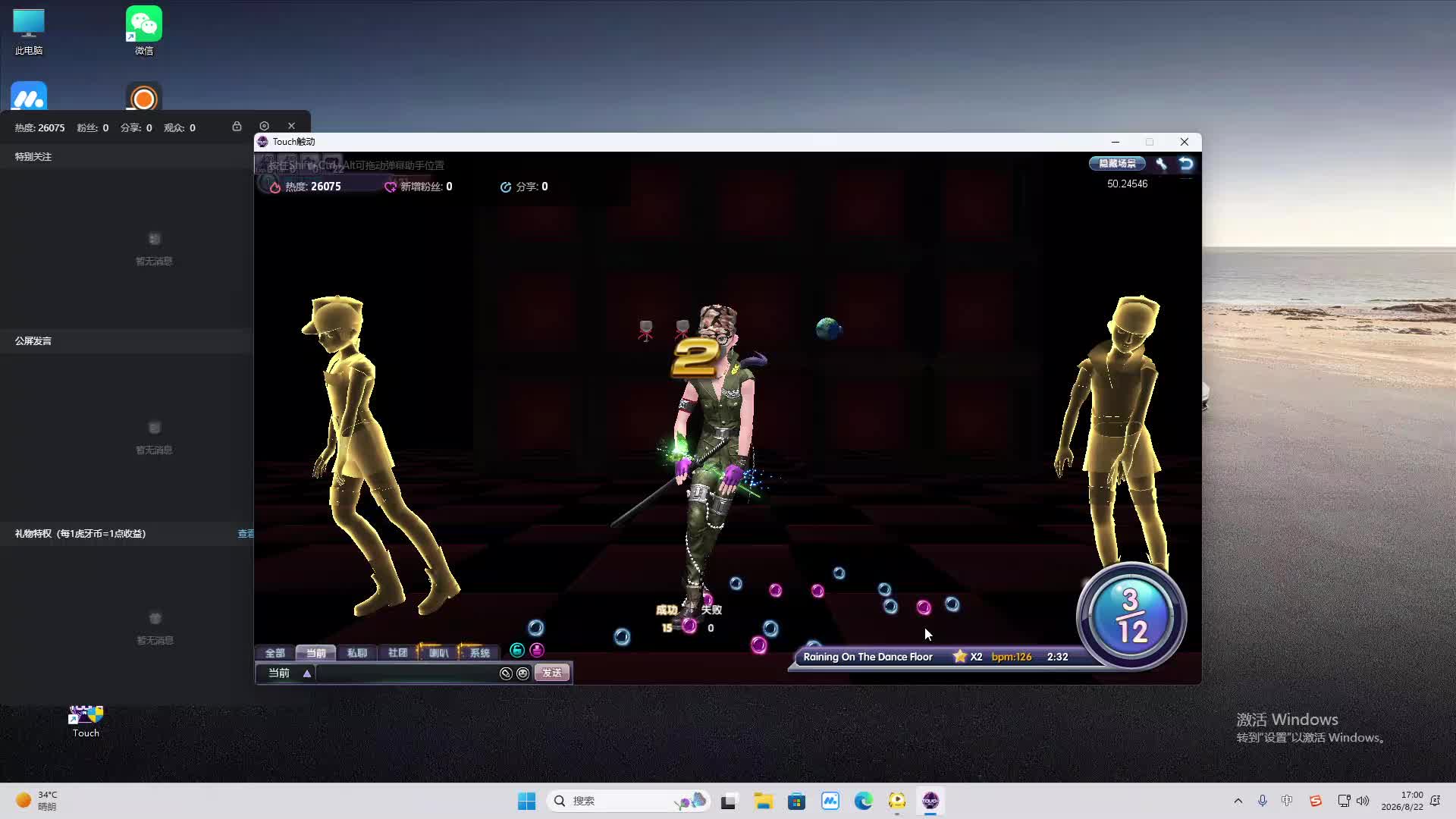Click the teal unlock icon above chat
Viewport: 1456px width, 819px height.
(x=517, y=650)
